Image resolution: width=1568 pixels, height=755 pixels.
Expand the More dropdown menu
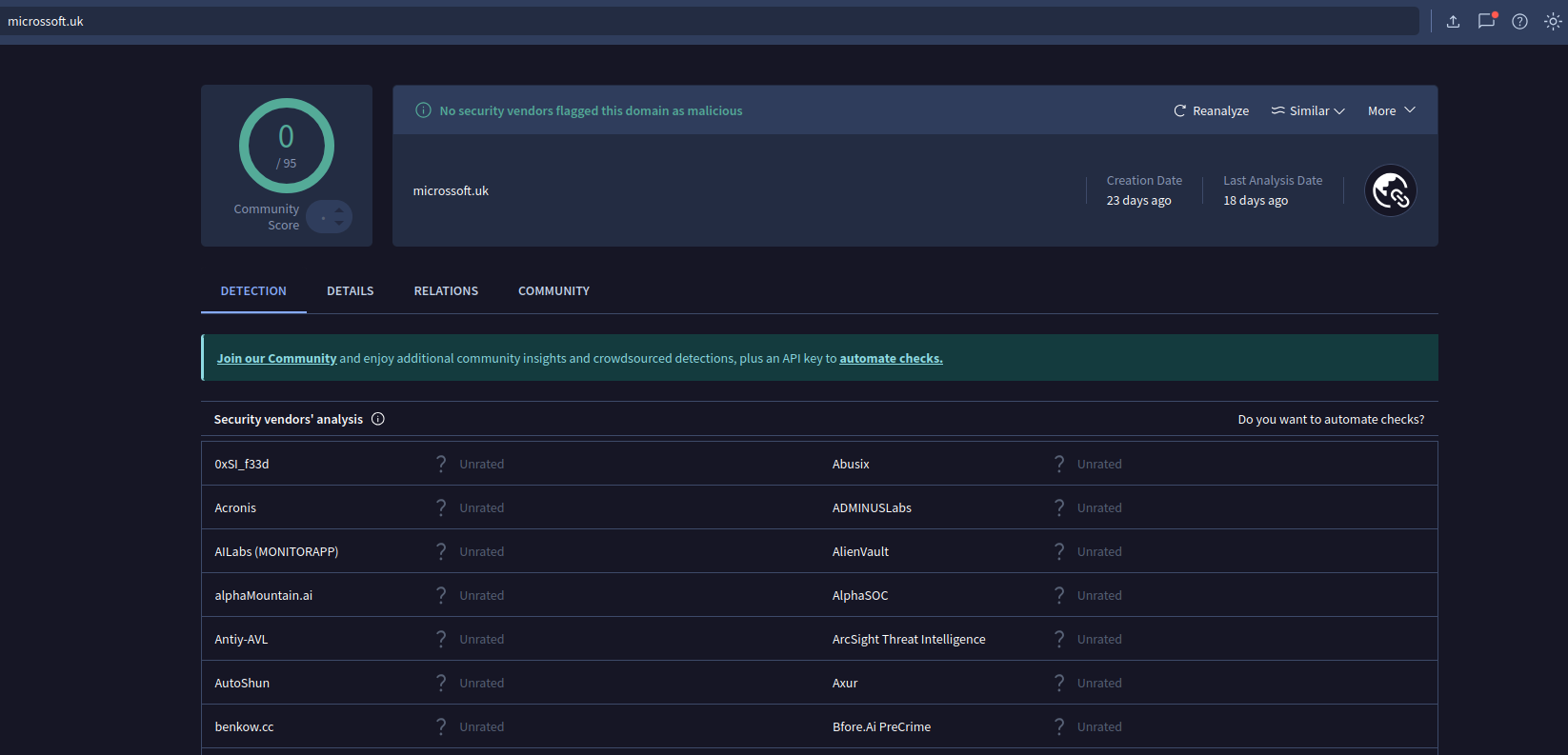tap(1391, 110)
